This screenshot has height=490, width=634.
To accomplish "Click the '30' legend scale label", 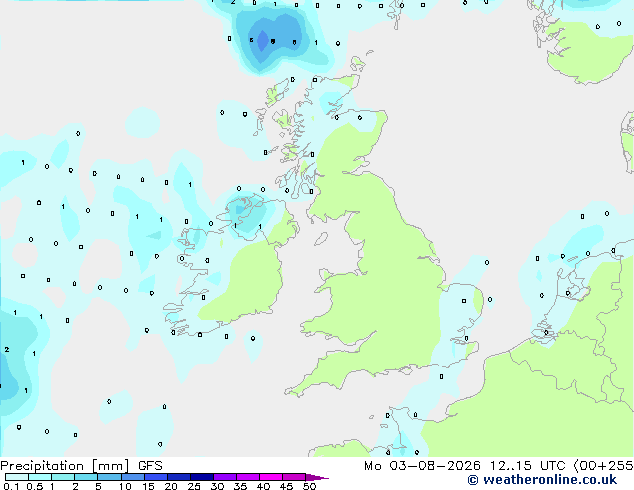I will 217,486.
